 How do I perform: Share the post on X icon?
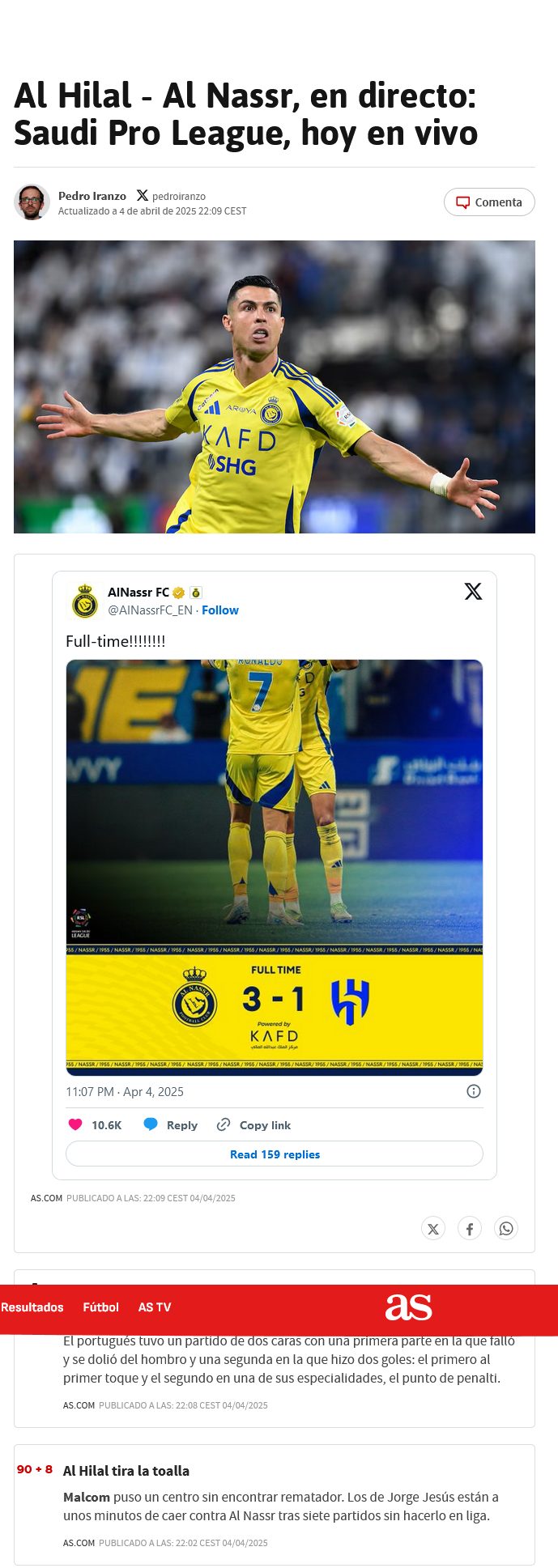433,1229
